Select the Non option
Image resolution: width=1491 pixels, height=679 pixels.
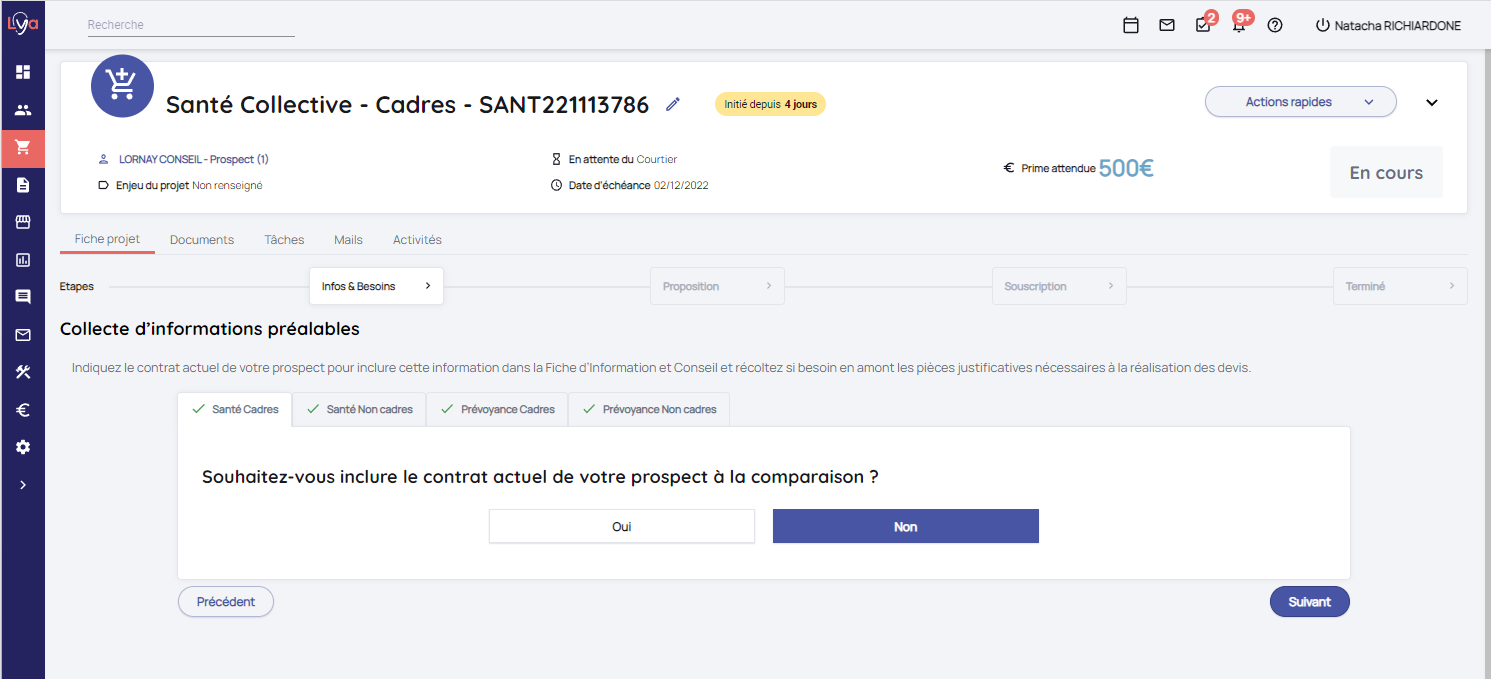[x=905, y=527]
